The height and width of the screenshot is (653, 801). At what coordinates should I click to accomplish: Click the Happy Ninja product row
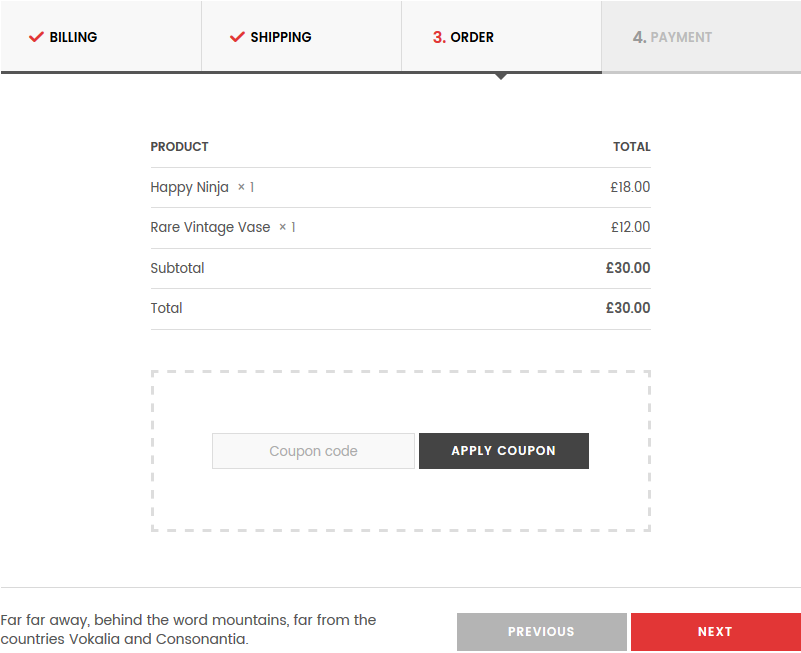(x=400, y=188)
